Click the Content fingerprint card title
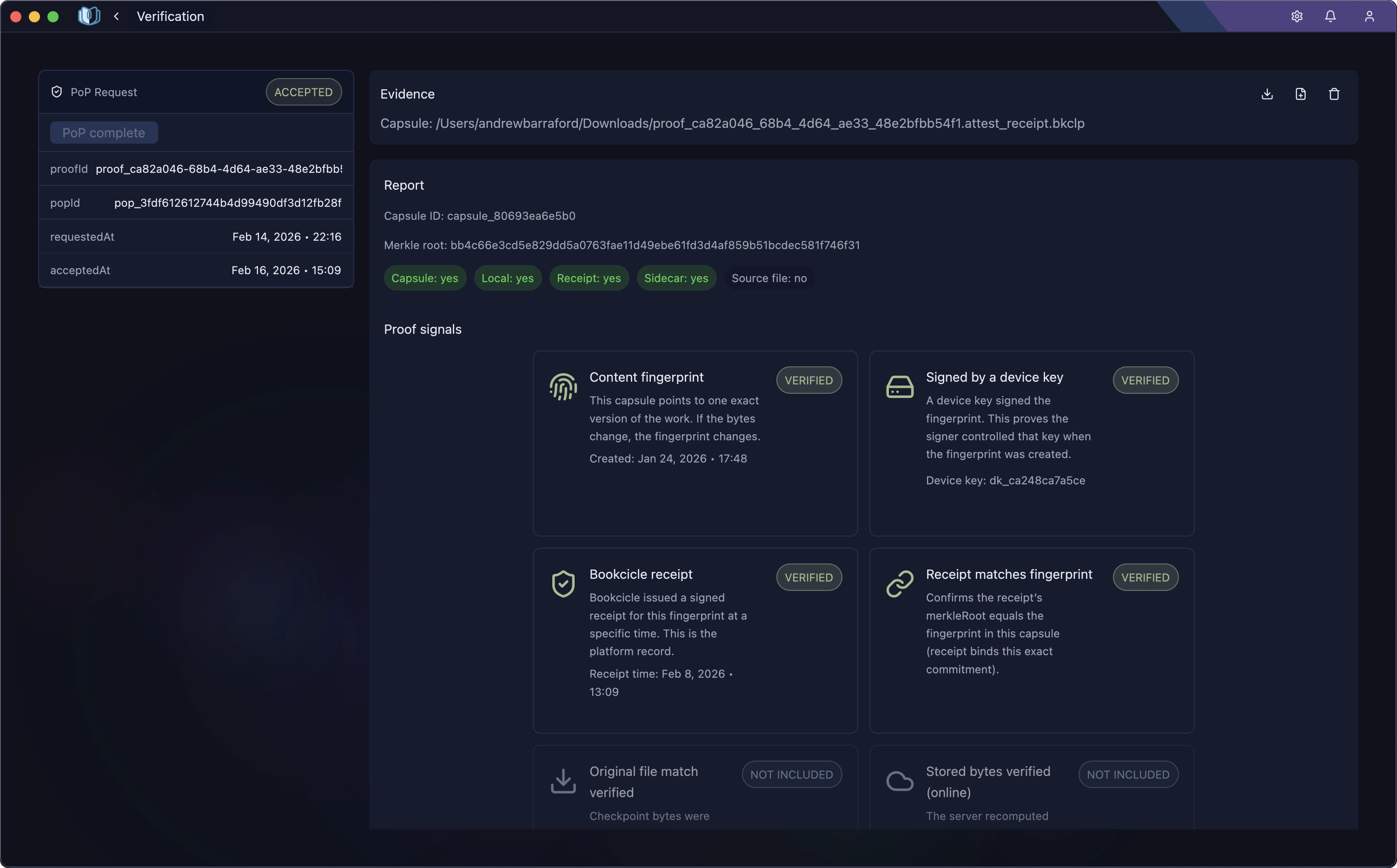 point(646,377)
